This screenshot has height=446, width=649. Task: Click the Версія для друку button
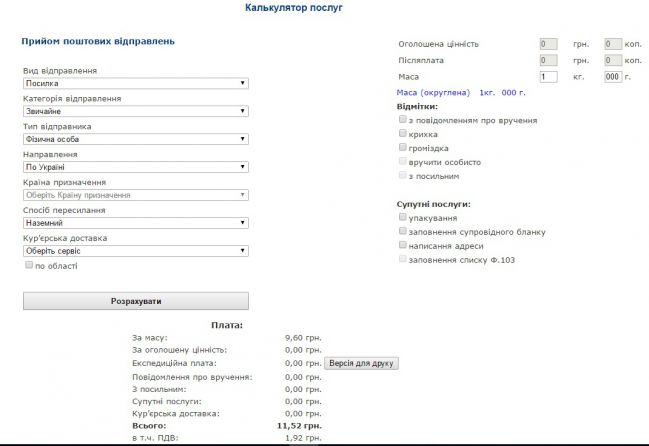(362, 363)
